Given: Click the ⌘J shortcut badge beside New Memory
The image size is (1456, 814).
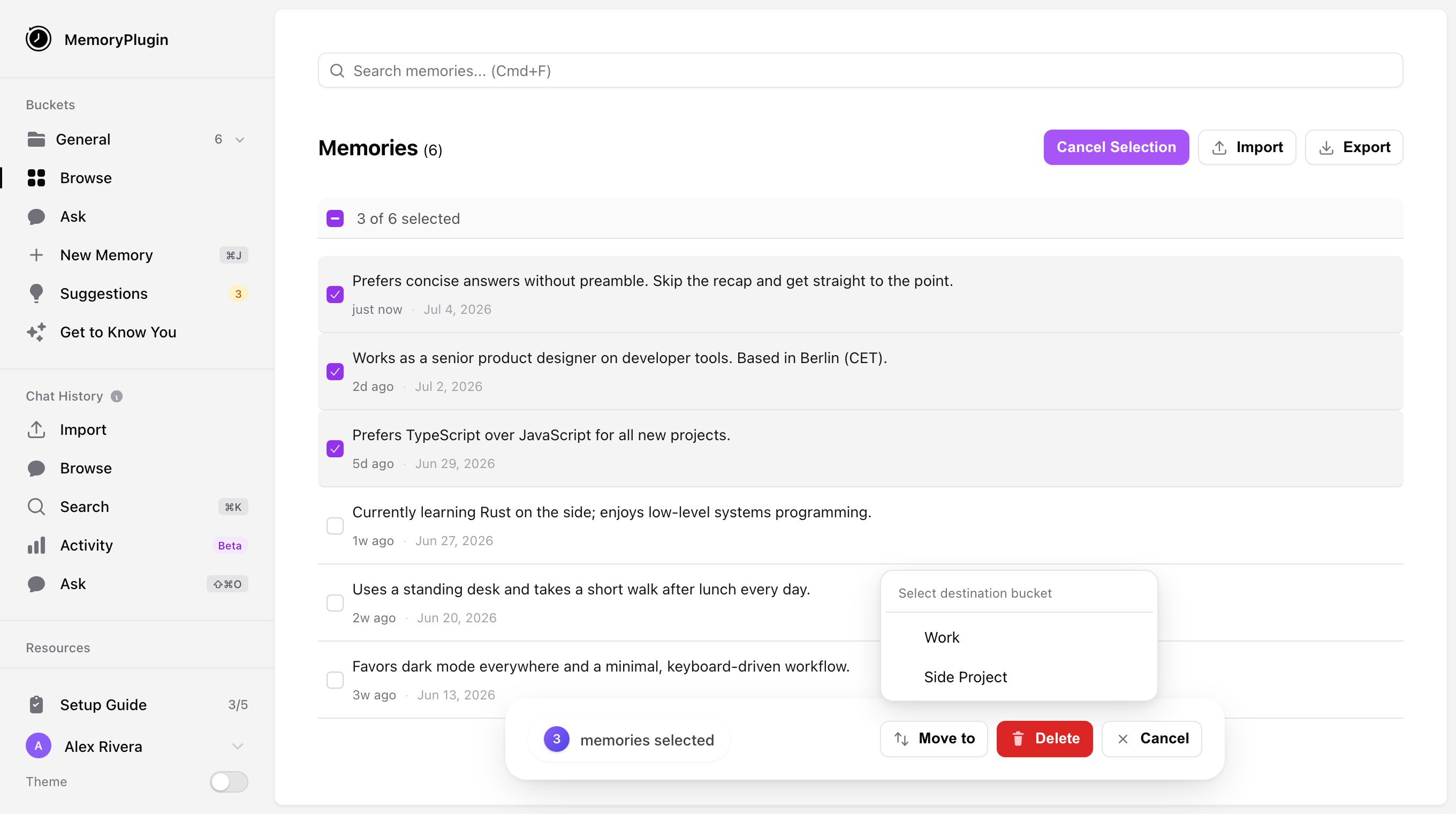Looking at the screenshot, I should (233, 255).
